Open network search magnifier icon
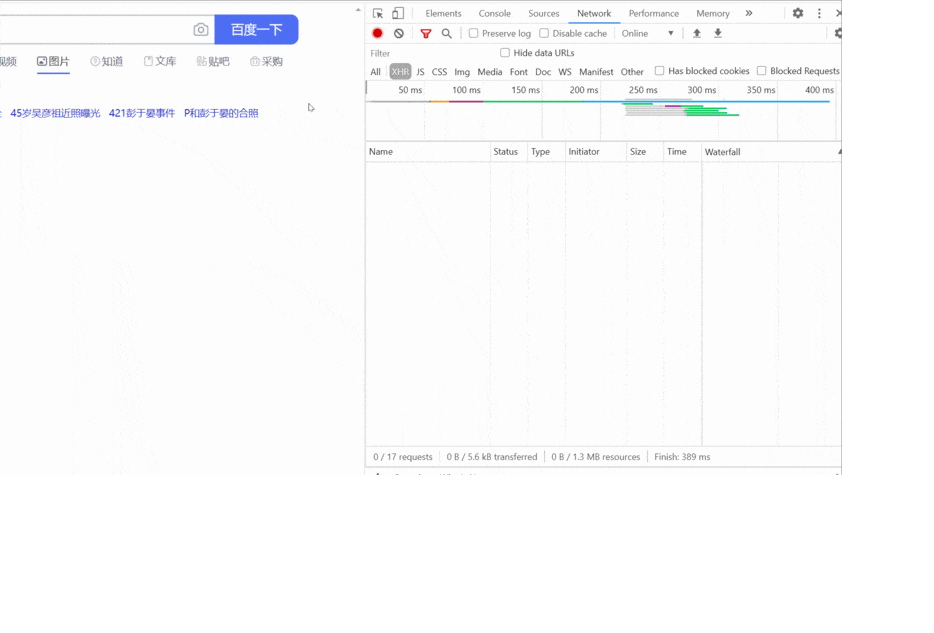Viewport: 934px width, 633px height. tap(446, 33)
